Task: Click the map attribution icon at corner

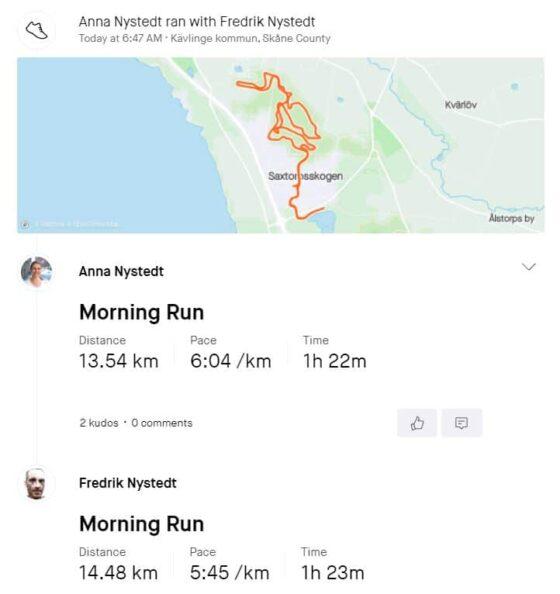Action: tap(25, 224)
